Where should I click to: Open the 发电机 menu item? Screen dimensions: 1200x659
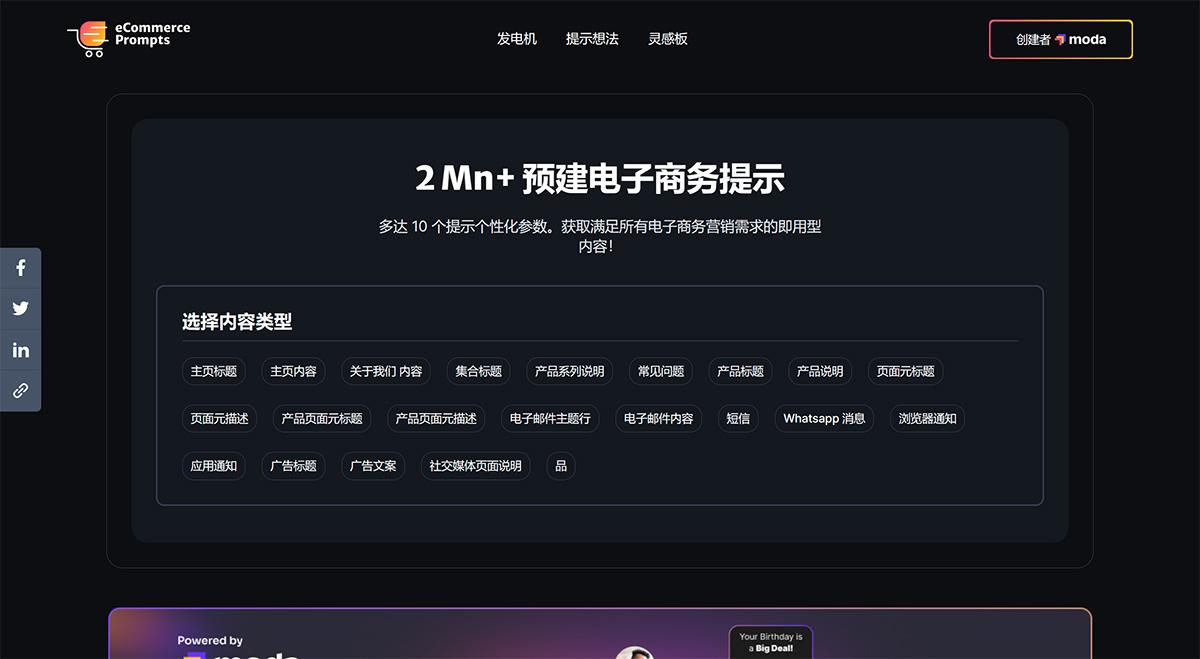point(517,38)
